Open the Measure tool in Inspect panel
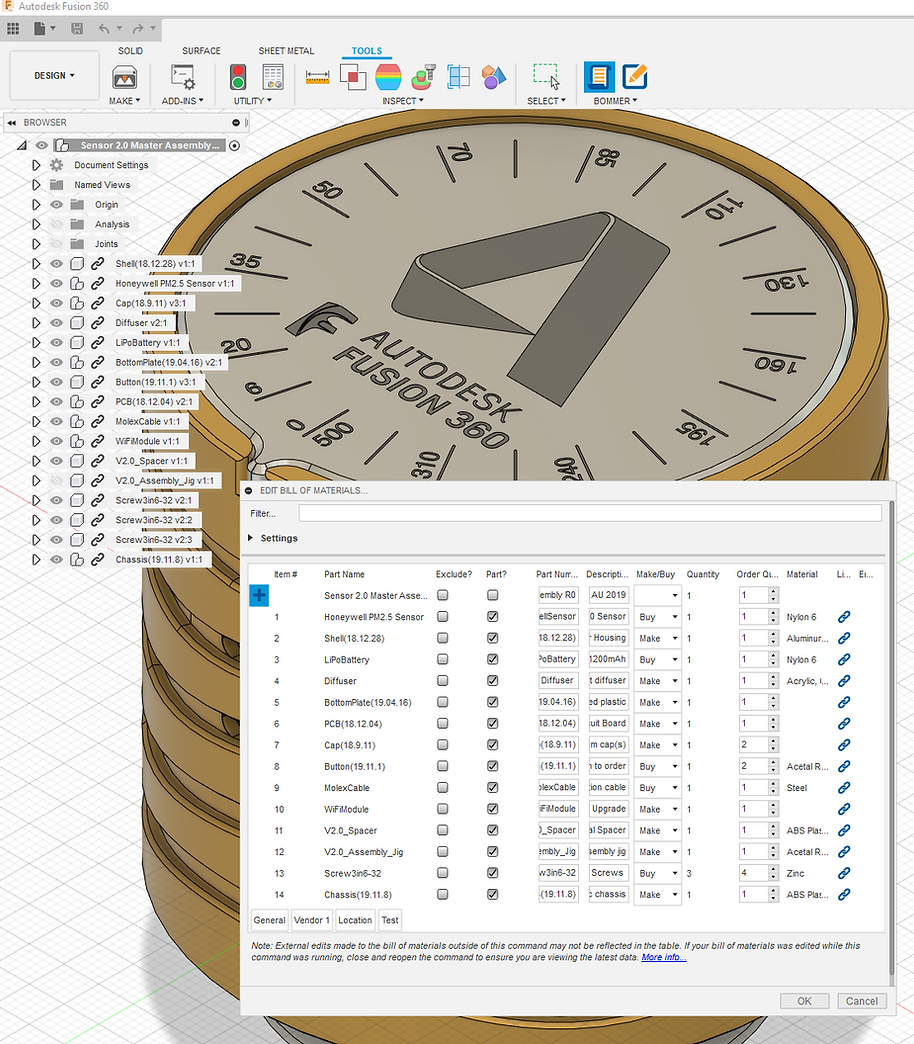This screenshot has width=914, height=1044. click(x=317, y=76)
